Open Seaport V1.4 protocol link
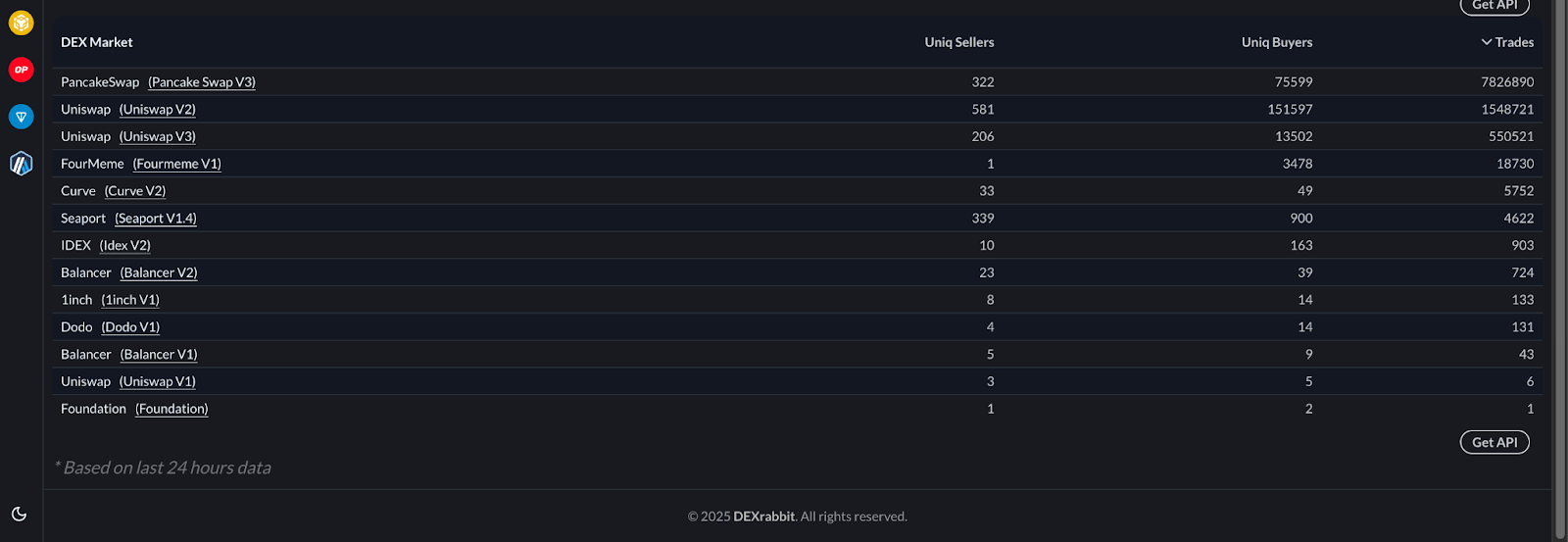Viewport: 1568px width, 542px height. [156, 219]
